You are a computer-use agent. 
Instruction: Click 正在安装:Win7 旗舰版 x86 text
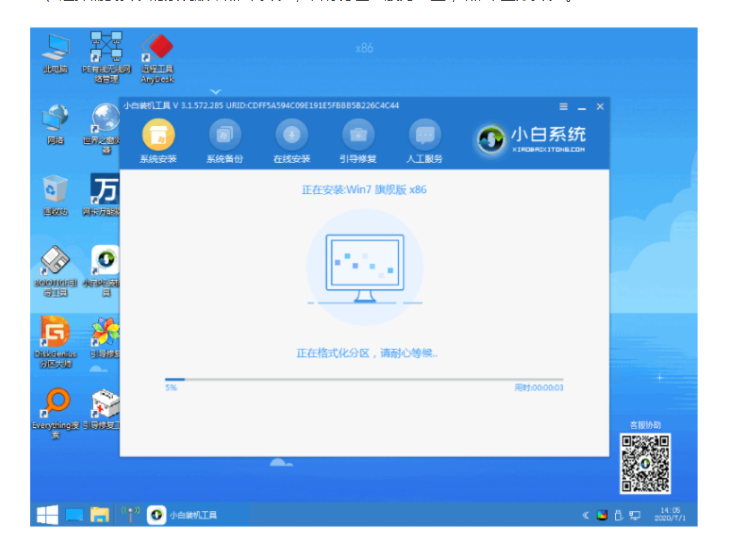pos(364,190)
